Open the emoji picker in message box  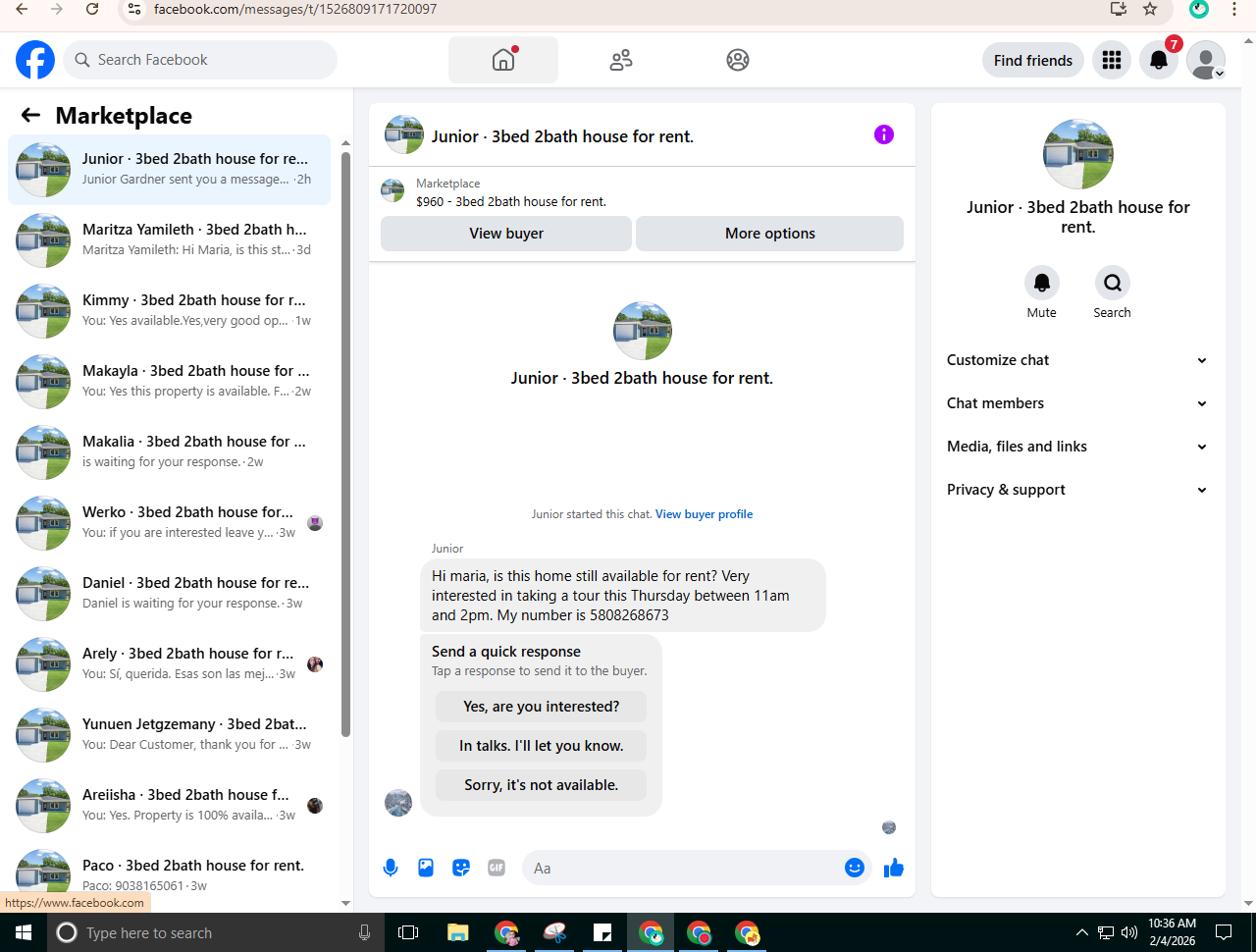(855, 868)
